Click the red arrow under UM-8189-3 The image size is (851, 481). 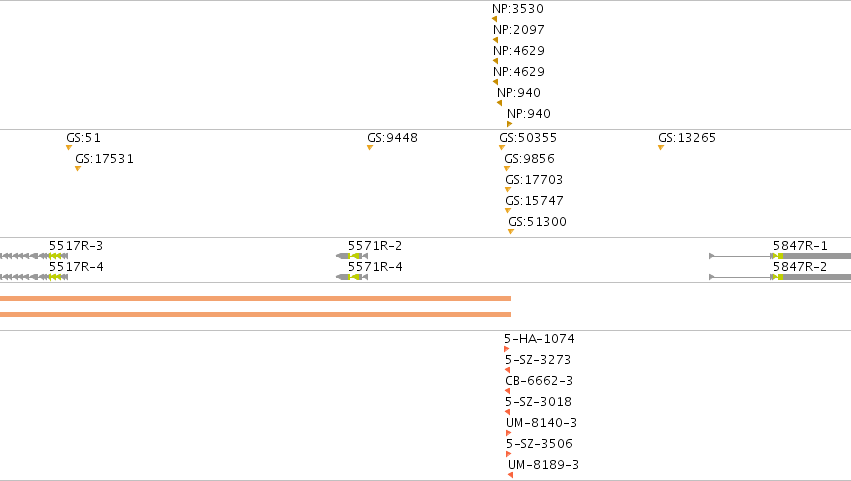(x=511, y=475)
